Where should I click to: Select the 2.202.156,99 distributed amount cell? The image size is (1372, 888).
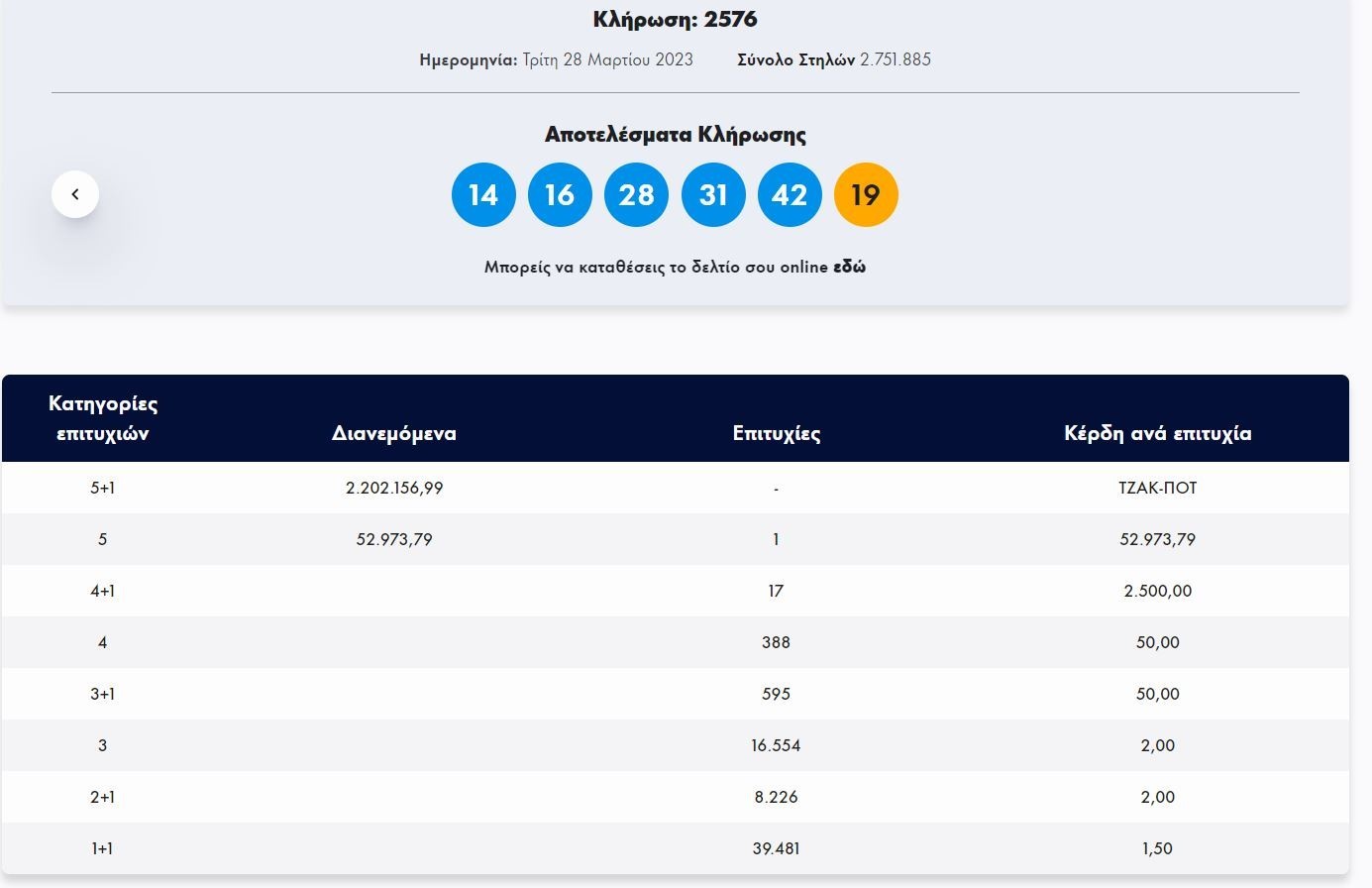[x=394, y=488]
